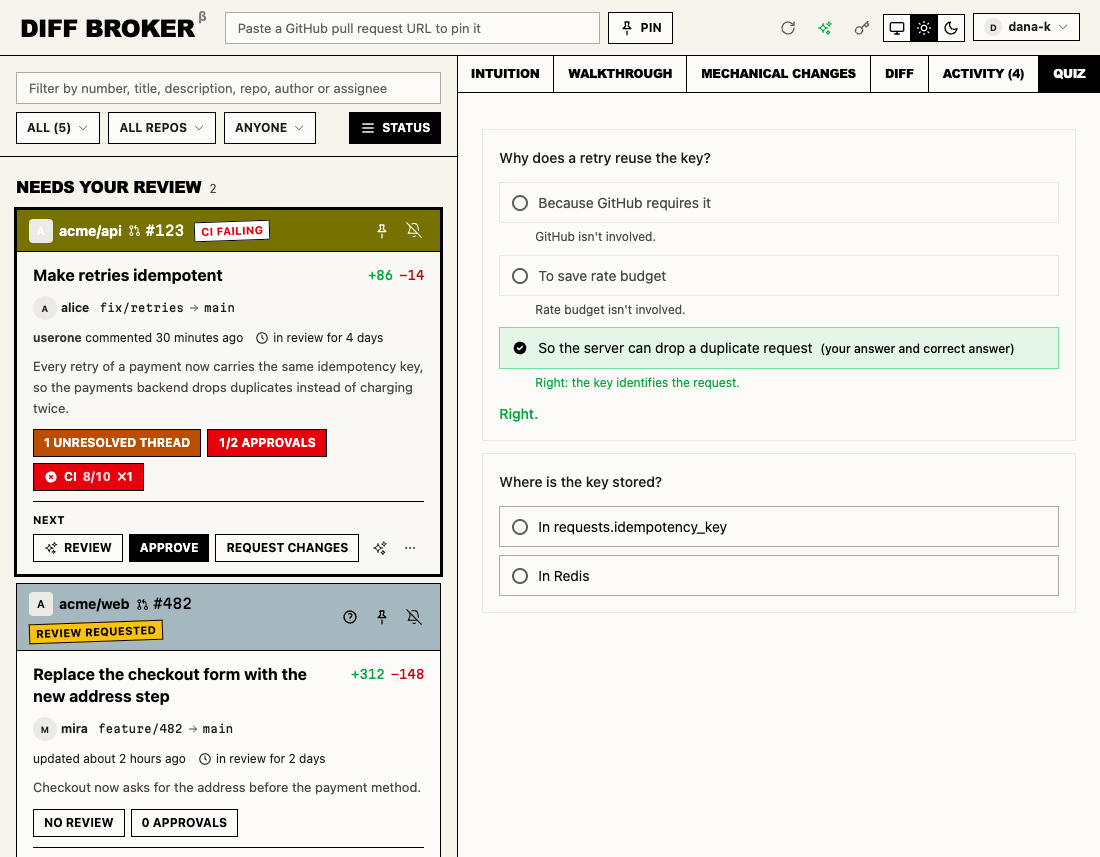Viewport: 1100px width, 857px height.
Task: Open the DIFF tab
Action: pos(899,74)
